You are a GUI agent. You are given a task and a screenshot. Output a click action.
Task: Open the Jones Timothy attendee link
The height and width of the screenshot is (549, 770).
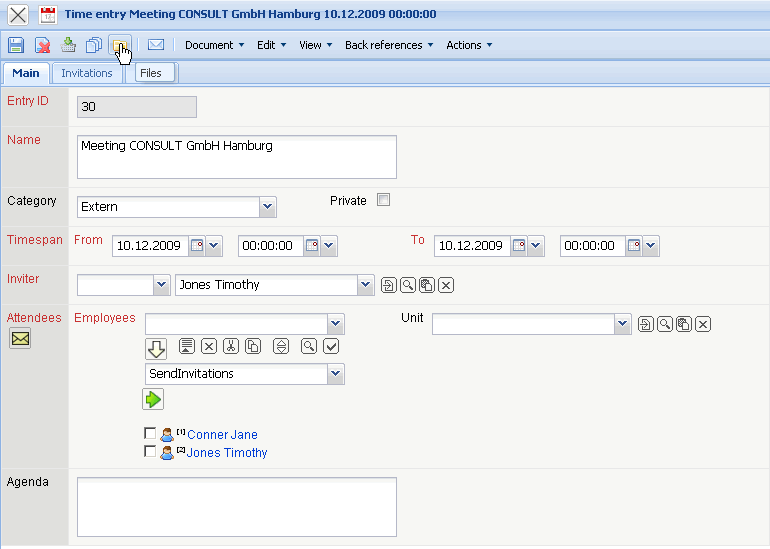pyautogui.click(x=227, y=453)
